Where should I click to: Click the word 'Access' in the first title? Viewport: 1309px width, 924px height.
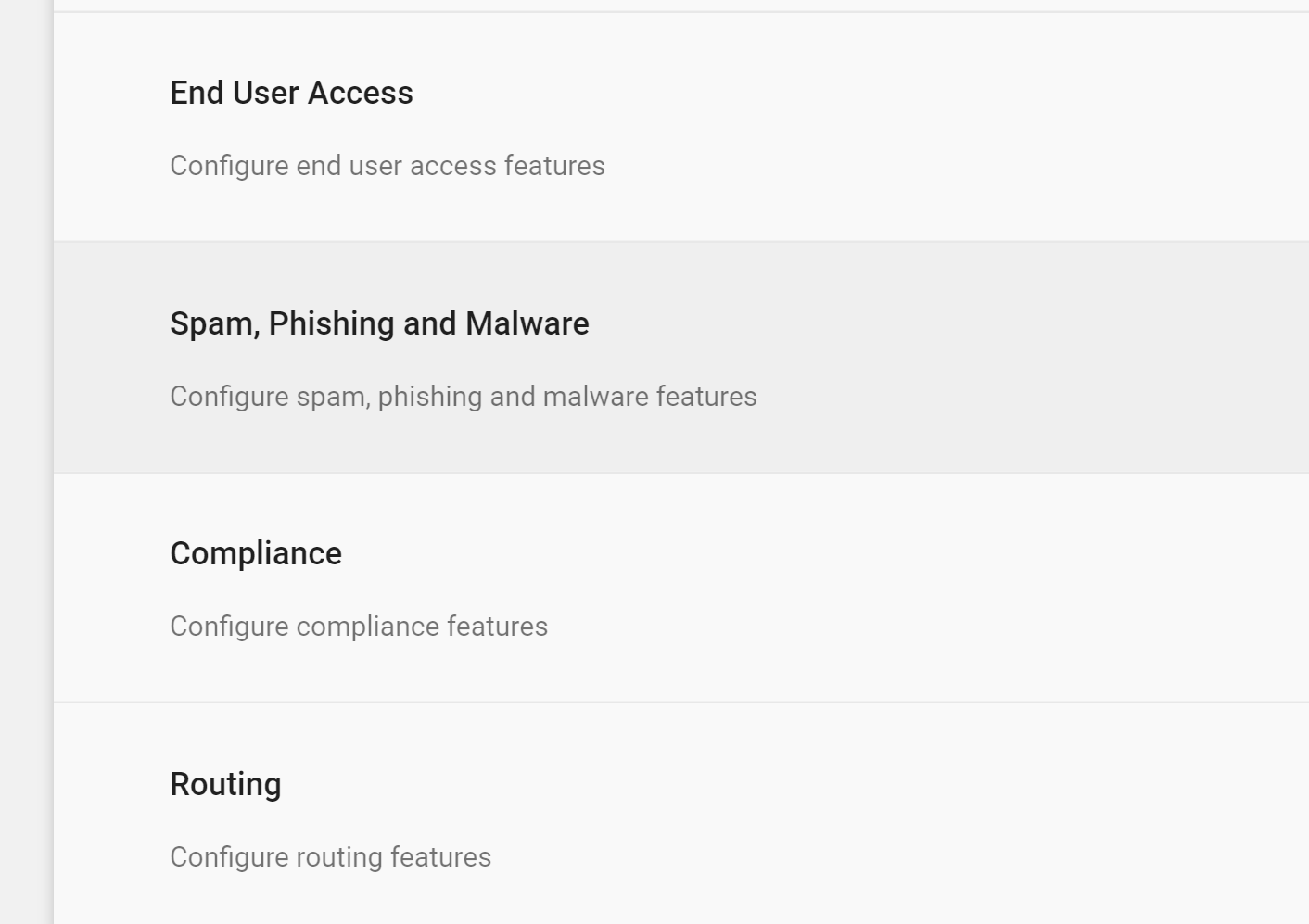coord(361,93)
